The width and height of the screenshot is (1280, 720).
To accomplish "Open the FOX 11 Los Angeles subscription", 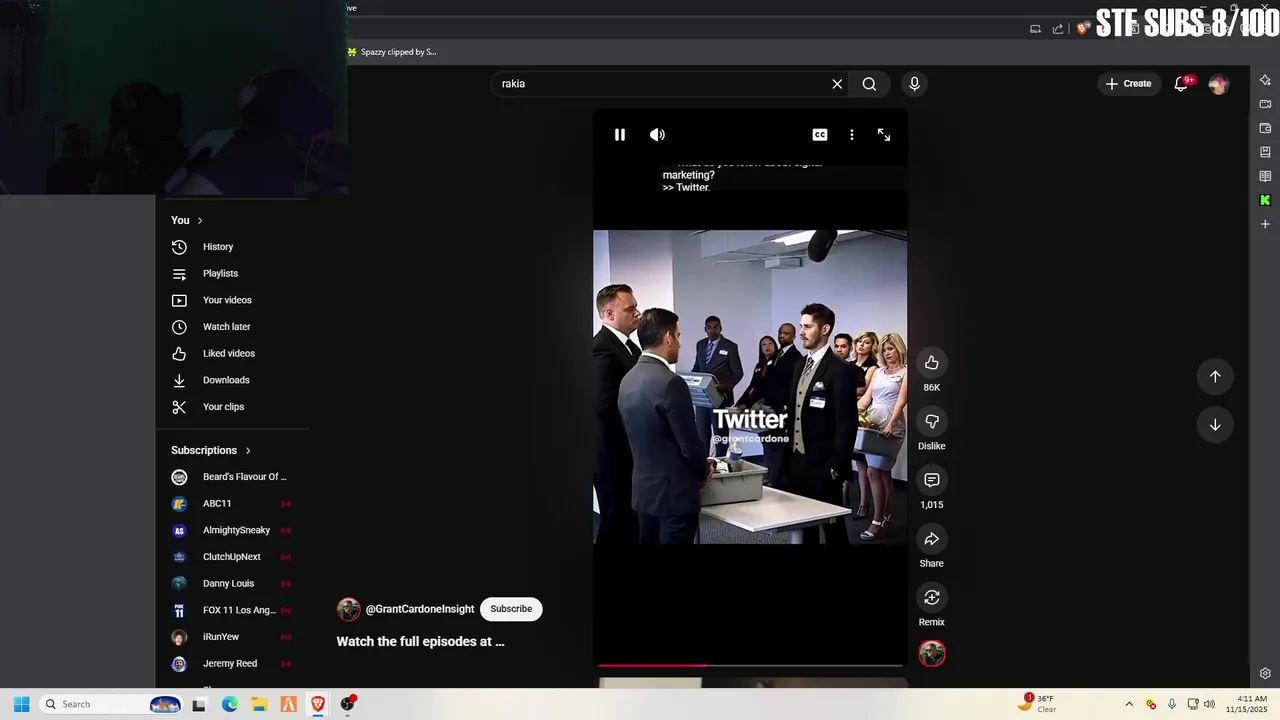I will pyautogui.click(x=232, y=610).
